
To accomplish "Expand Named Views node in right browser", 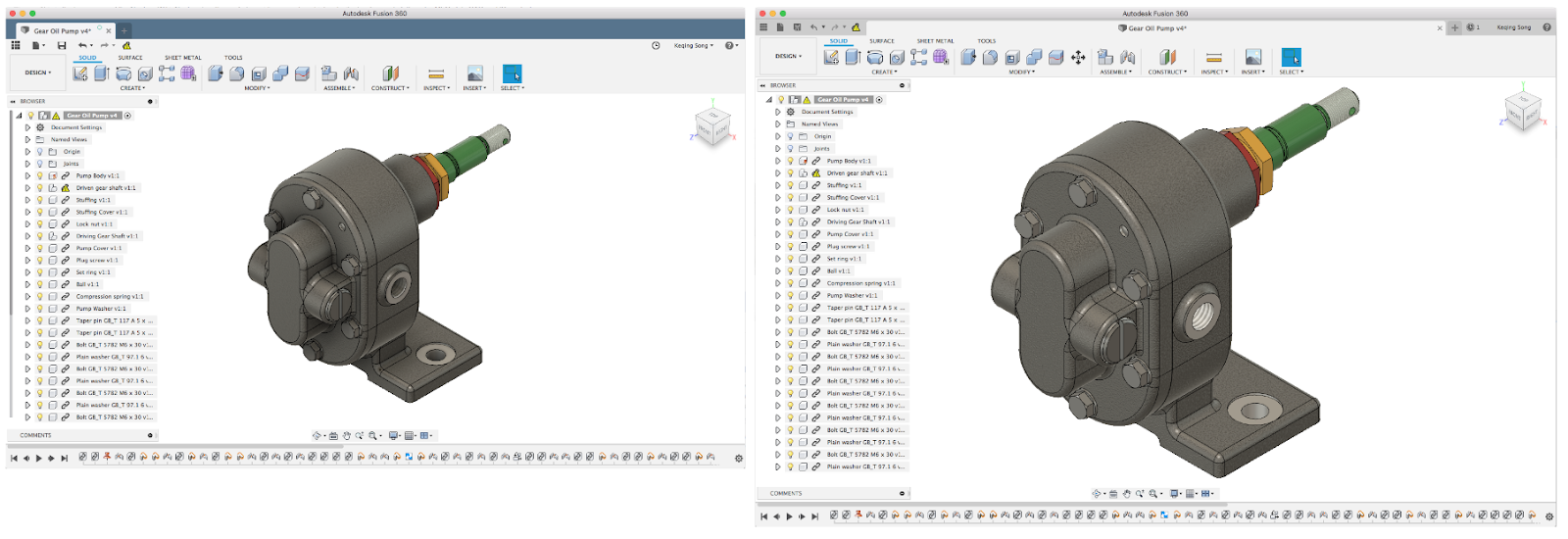I will click(x=778, y=124).
